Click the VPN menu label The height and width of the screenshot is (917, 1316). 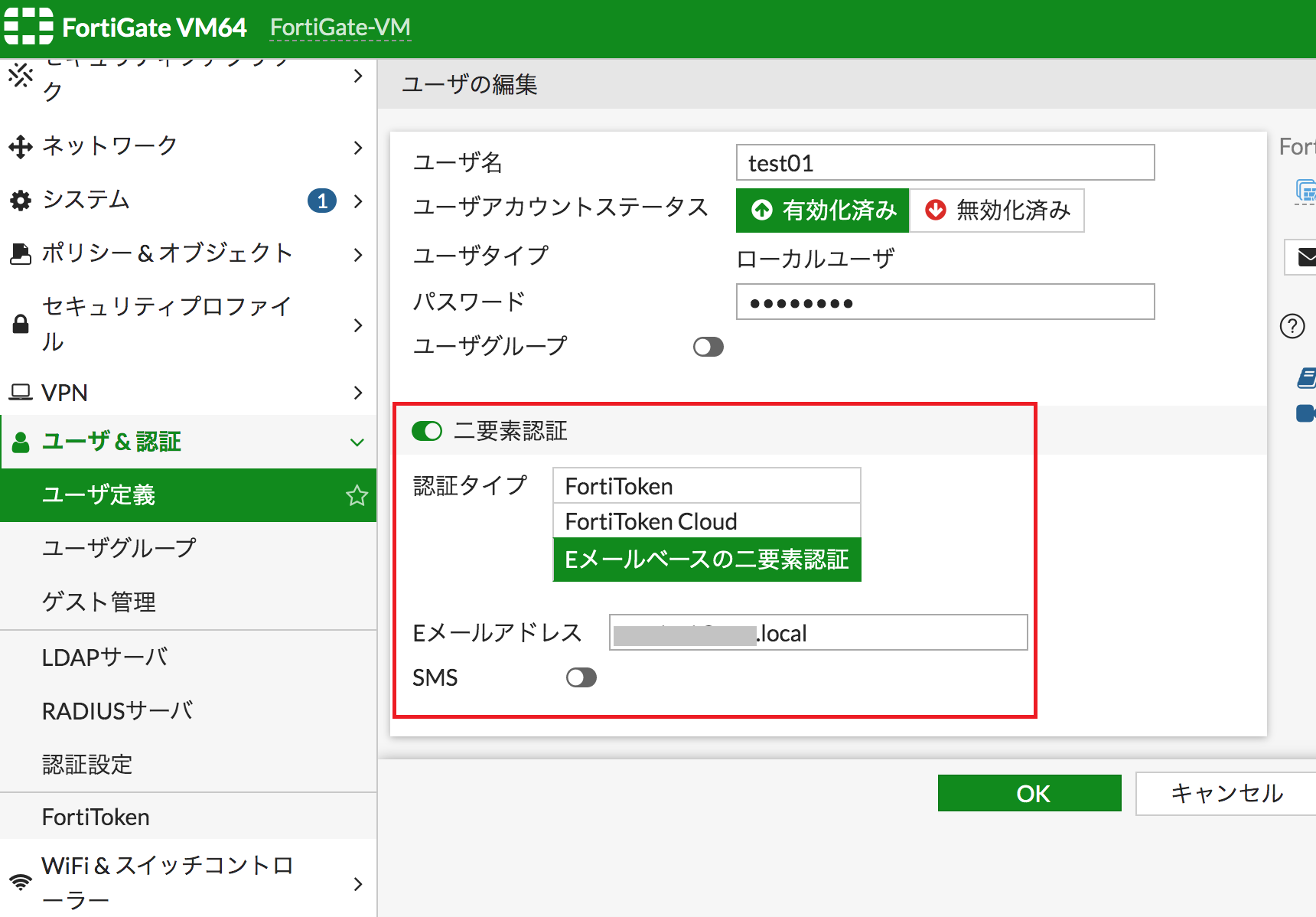(x=65, y=393)
